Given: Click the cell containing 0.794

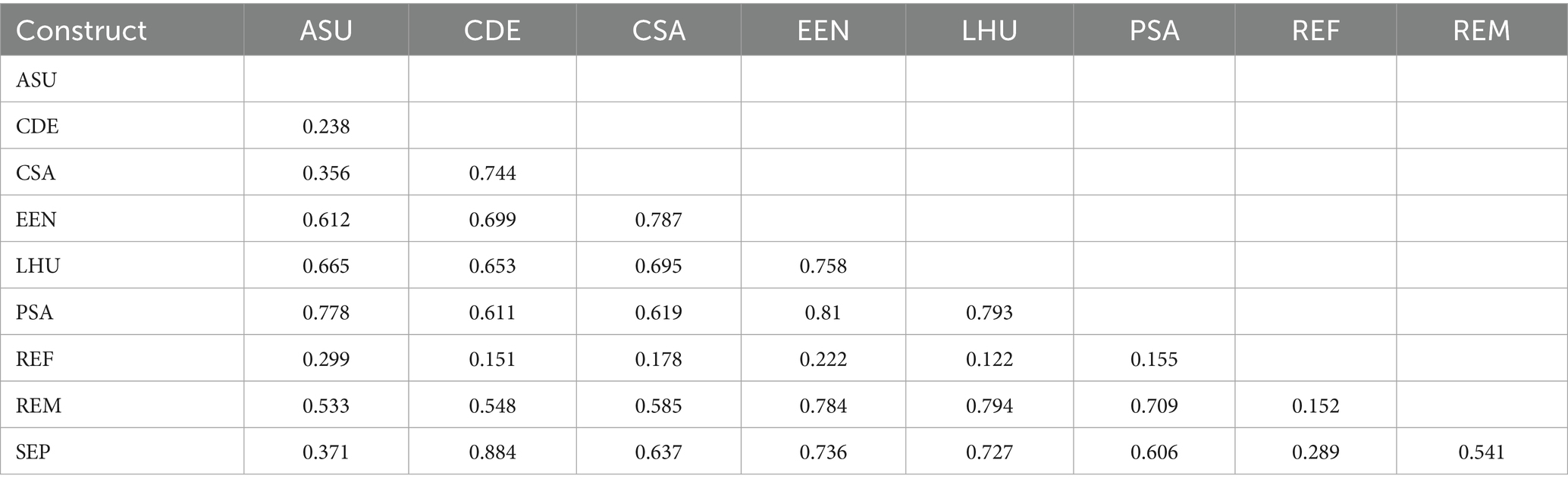Looking at the screenshot, I should tap(989, 406).
